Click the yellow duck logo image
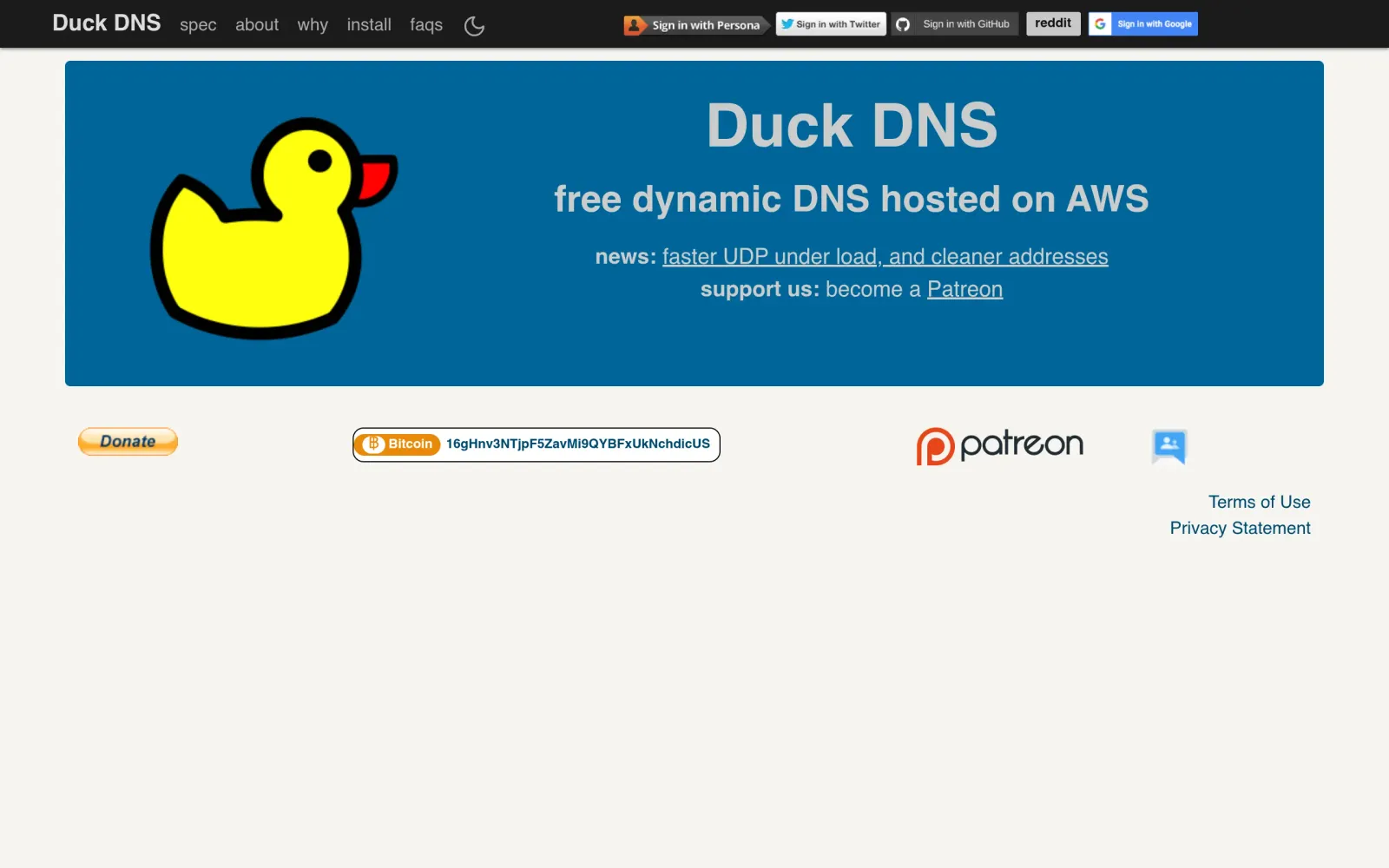Viewport: 1389px width, 868px height. point(274,228)
